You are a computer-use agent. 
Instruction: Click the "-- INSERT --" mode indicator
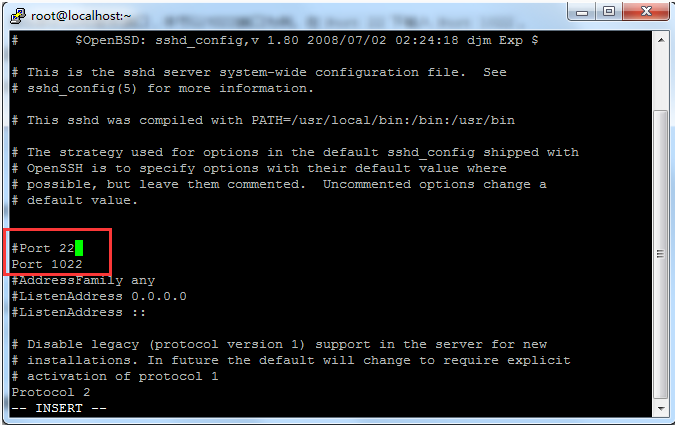coord(59,408)
